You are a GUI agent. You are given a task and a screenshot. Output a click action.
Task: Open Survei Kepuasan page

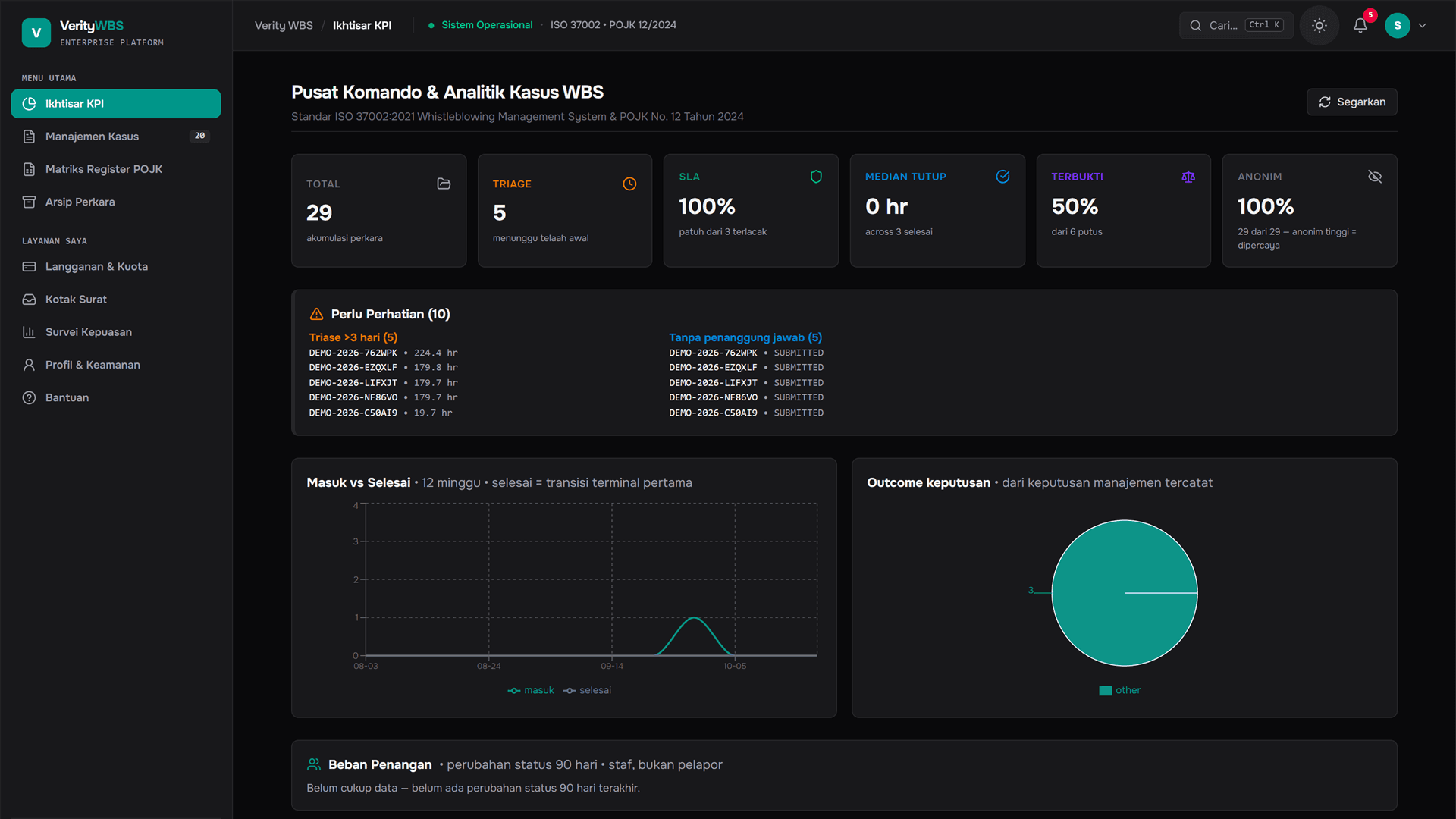pyautogui.click(x=116, y=332)
